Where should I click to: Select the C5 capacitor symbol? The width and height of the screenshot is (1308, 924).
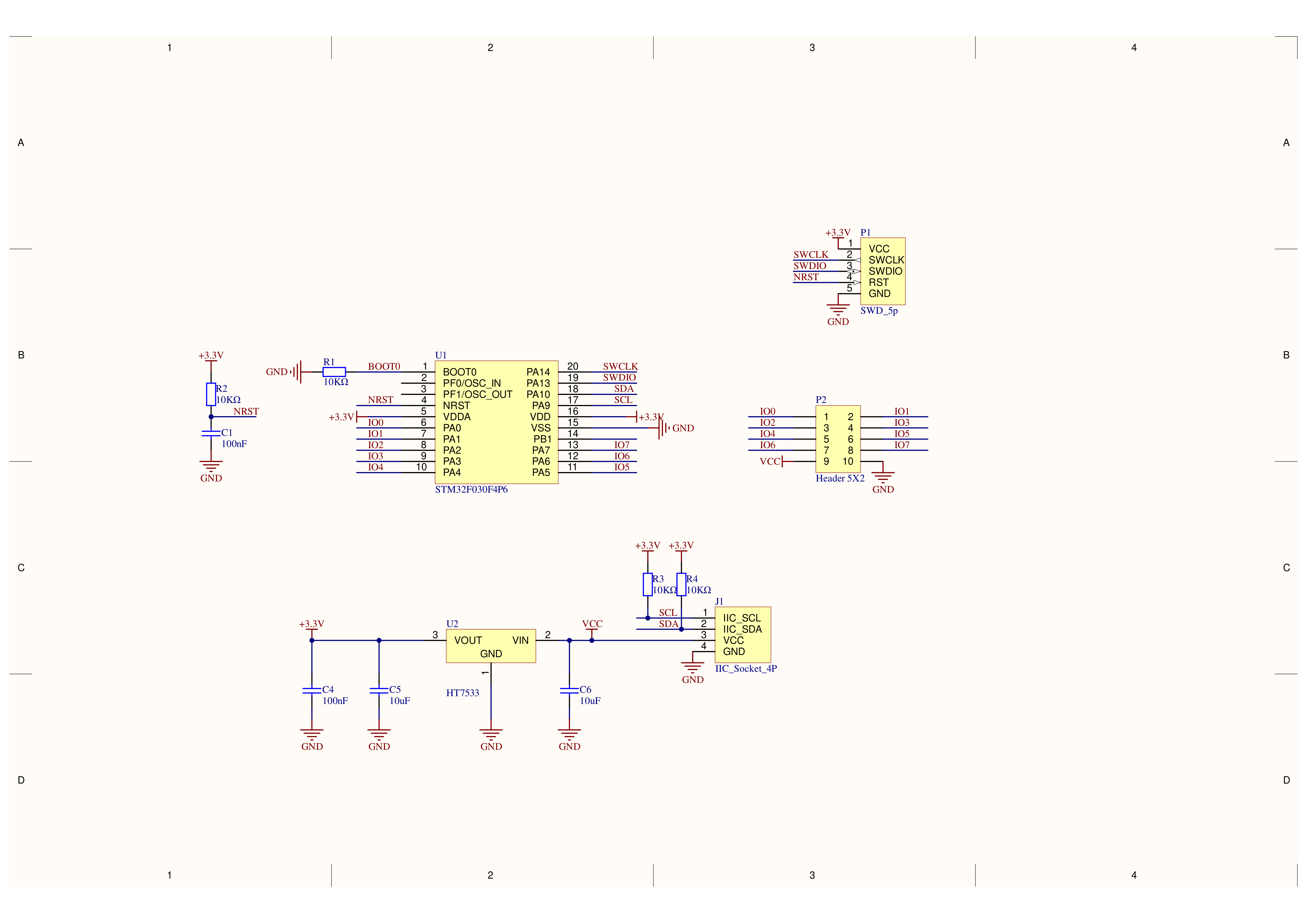point(379,691)
